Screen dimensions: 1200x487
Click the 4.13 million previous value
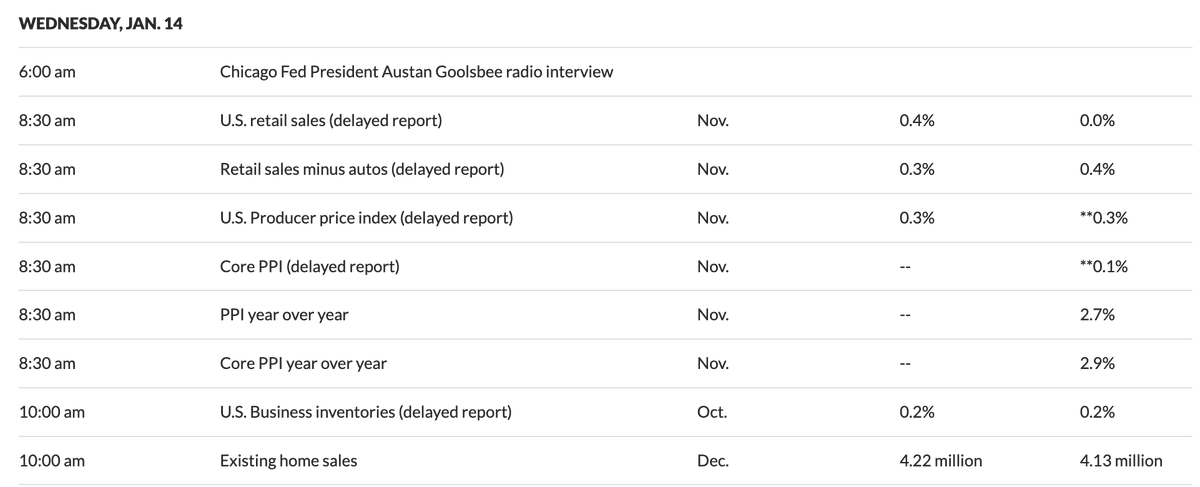pyautogui.click(x=1121, y=460)
